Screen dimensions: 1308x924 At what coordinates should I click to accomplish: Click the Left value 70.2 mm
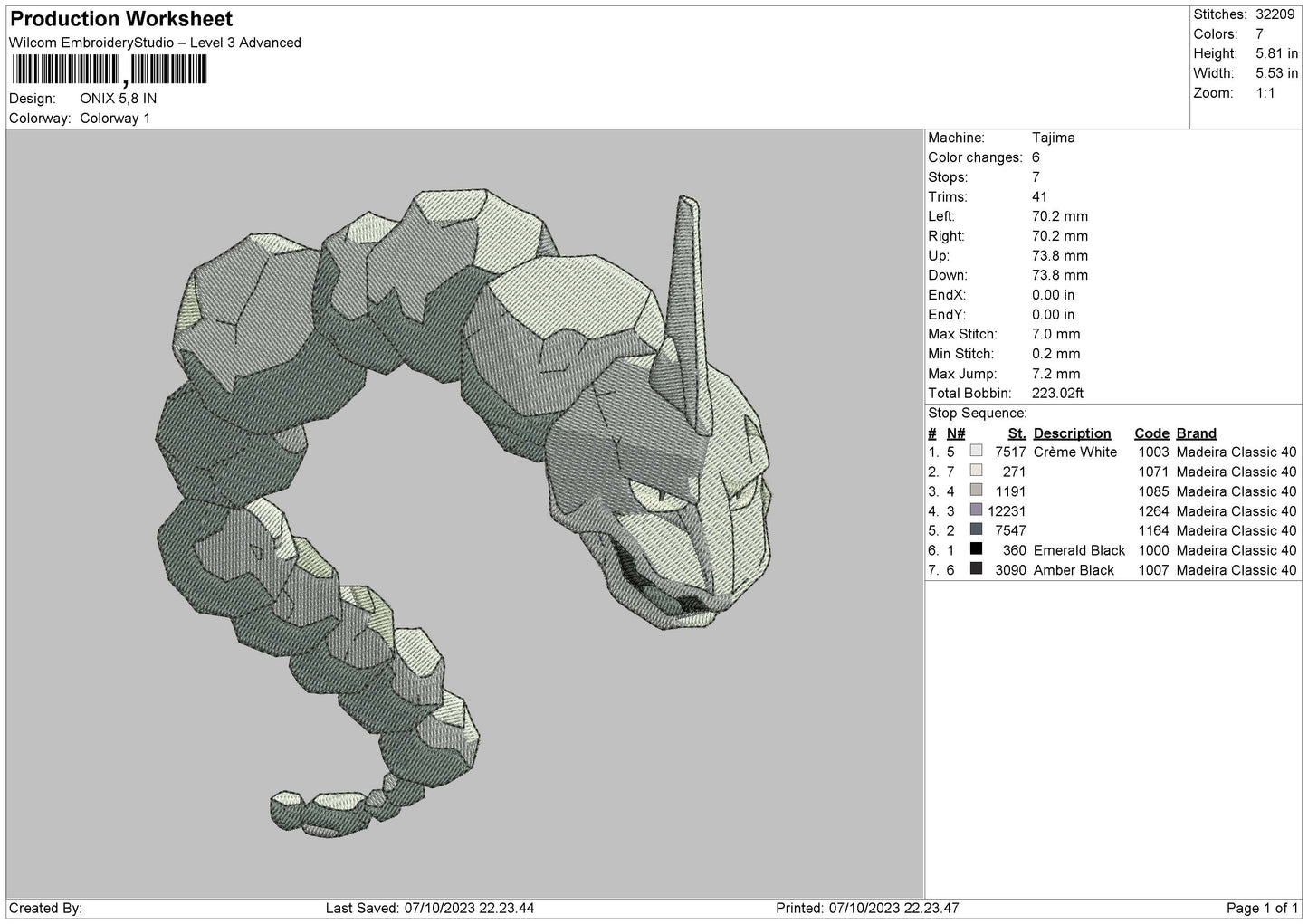point(1060,216)
